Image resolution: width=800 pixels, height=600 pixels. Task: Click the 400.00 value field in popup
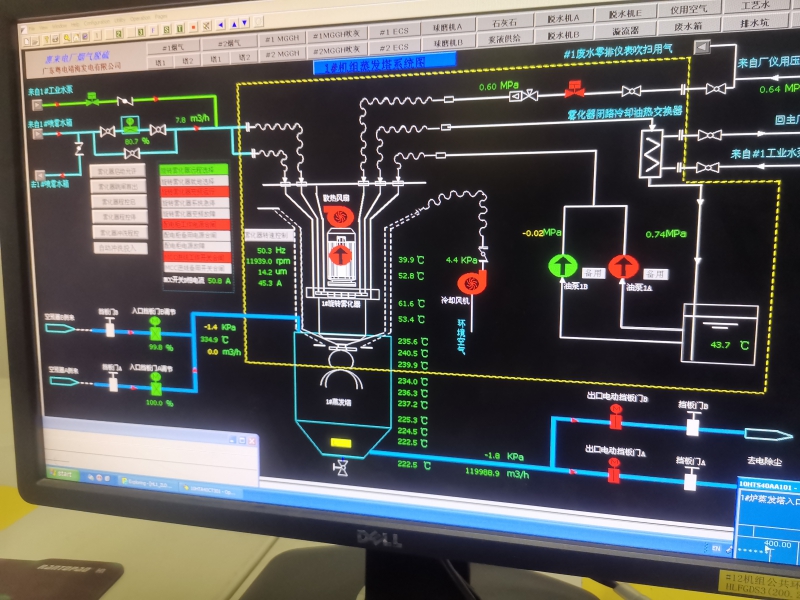775,542
